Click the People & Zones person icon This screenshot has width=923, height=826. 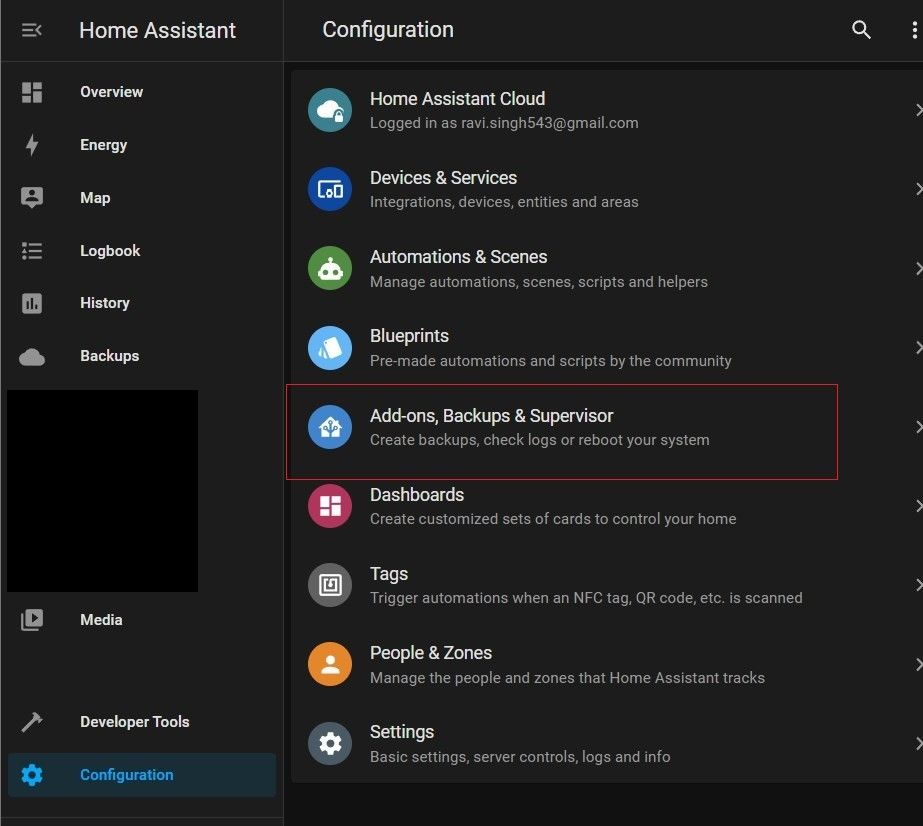point(330,663)
